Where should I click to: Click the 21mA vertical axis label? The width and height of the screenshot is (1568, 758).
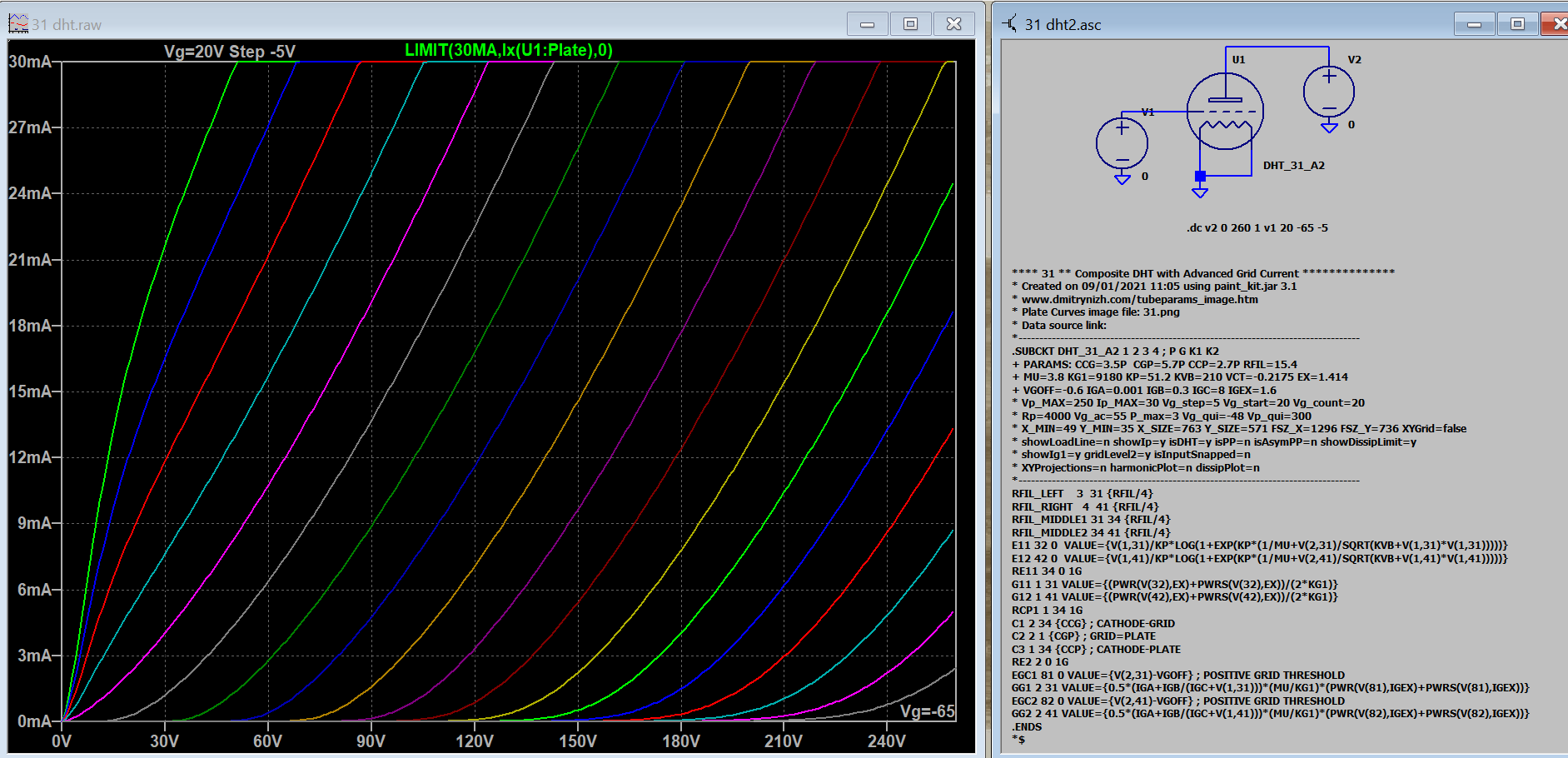point(30,260)
